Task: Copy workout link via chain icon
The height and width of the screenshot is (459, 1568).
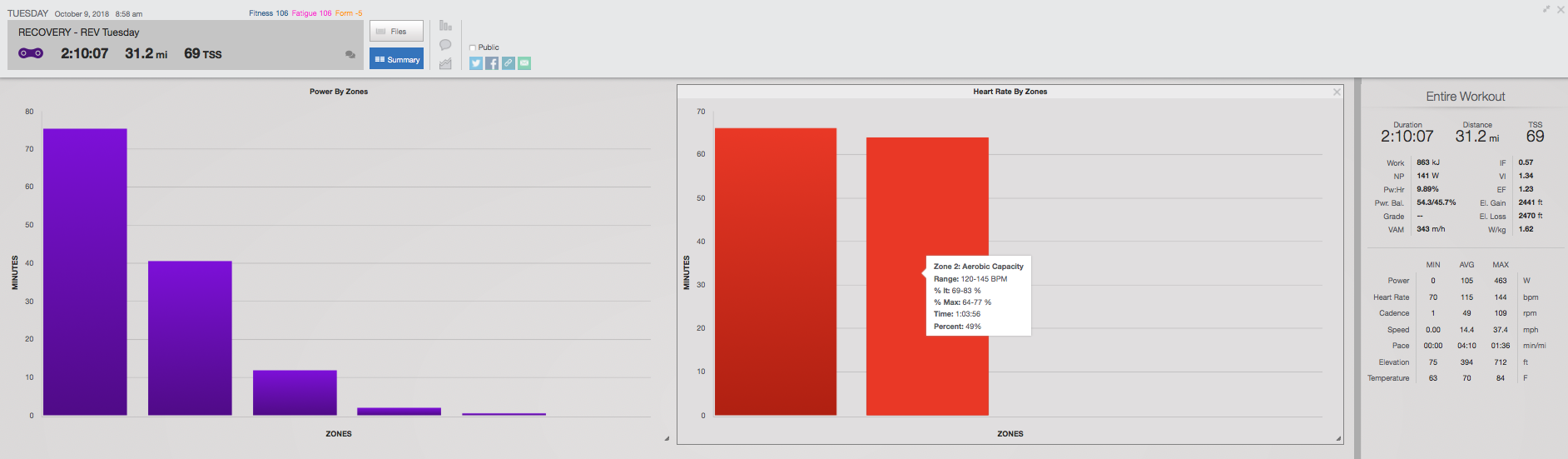Action: coord(508,63)
